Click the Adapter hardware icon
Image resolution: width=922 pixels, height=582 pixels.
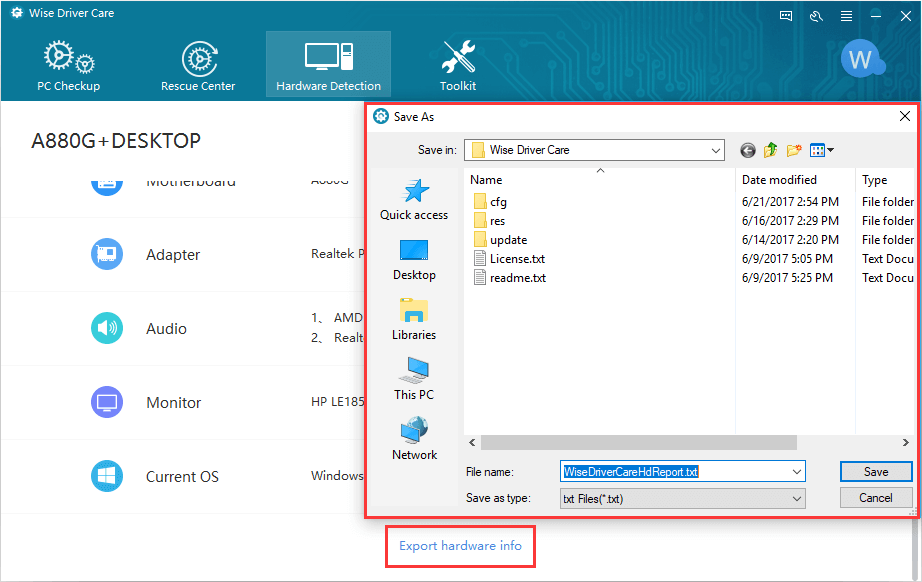coord(106,254)
